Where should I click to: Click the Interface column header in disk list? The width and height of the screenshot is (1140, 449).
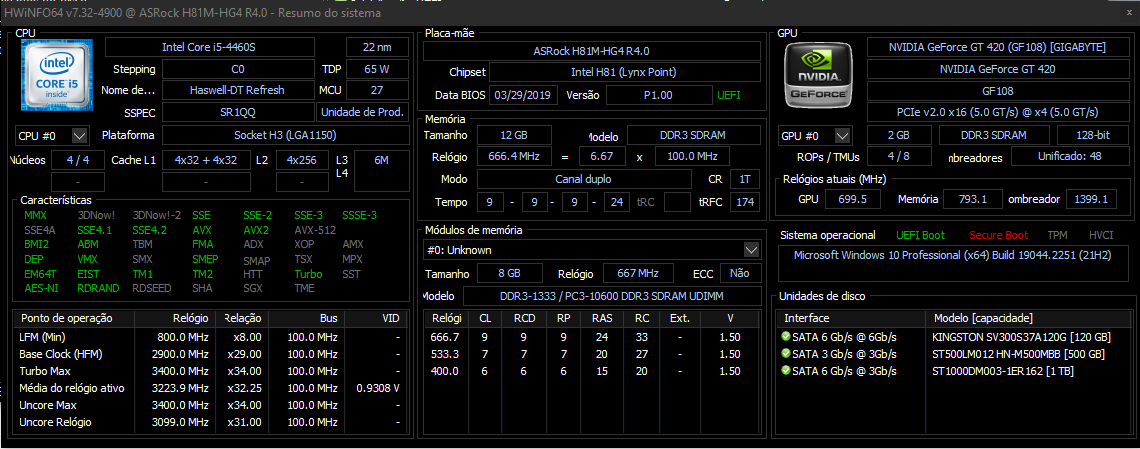[851, 318]
